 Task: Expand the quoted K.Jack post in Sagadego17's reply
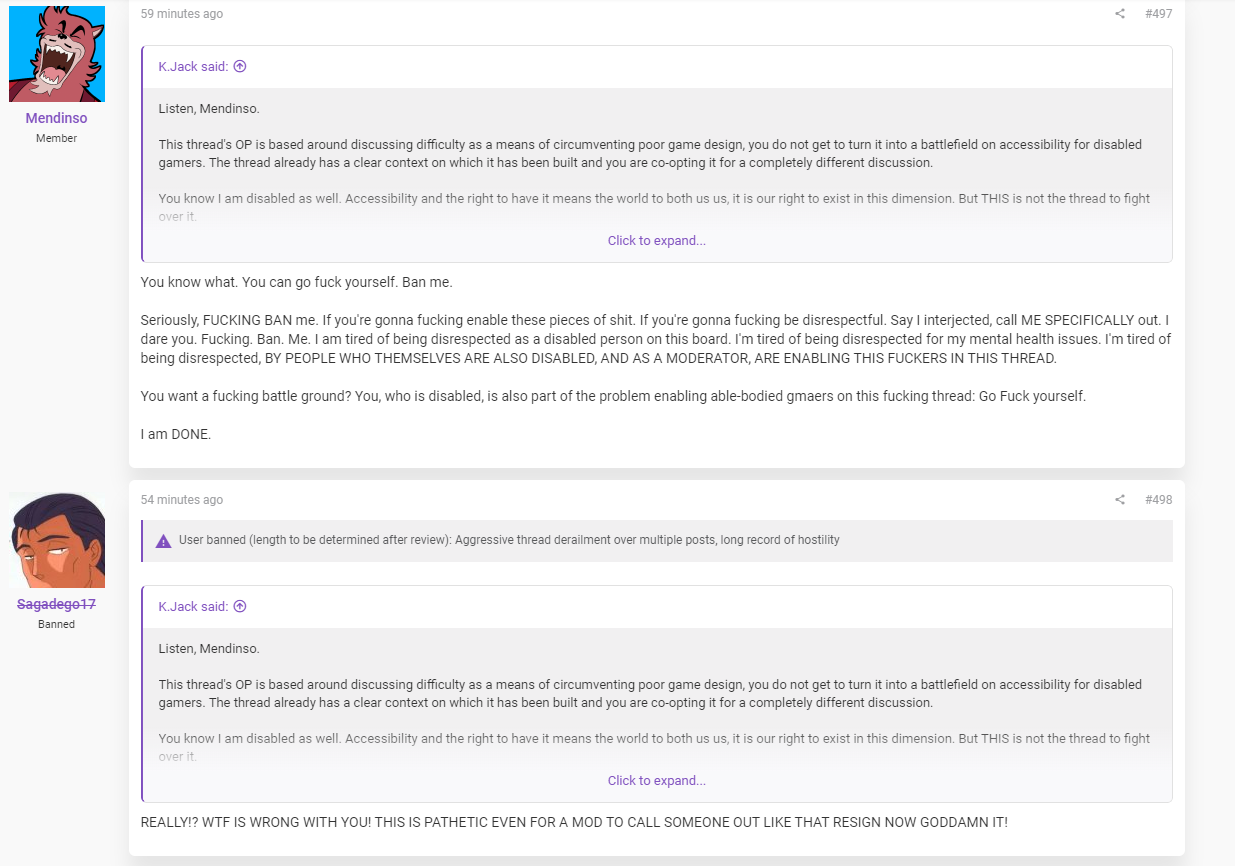[x=657, y=781]
